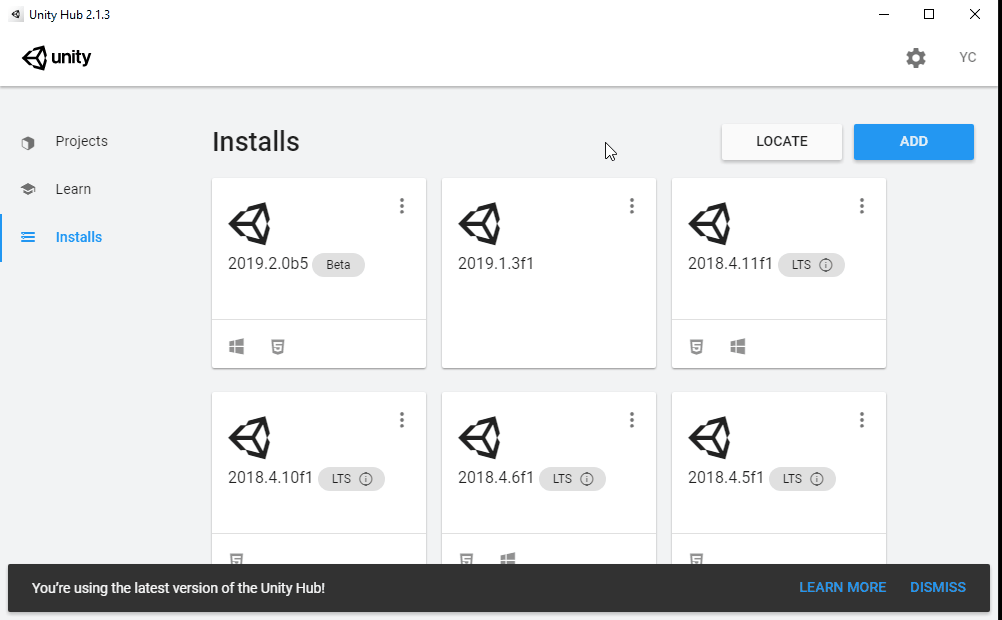This screenshot has height=620, width=1002.
Task: Click the YC account avatar
Action: coord(967,58)
